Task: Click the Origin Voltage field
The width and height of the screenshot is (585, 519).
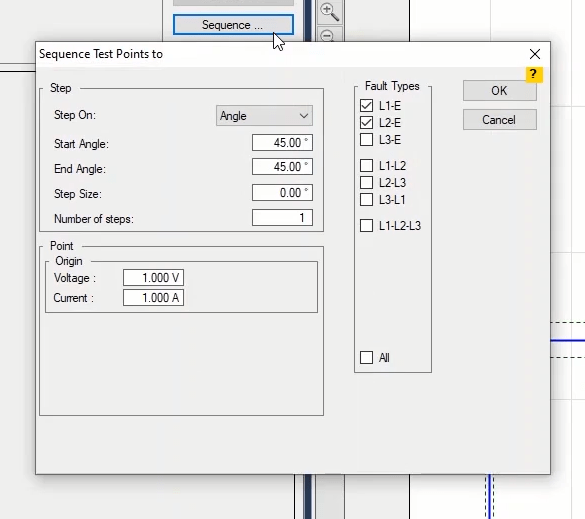Action: (x=153, y=278)
